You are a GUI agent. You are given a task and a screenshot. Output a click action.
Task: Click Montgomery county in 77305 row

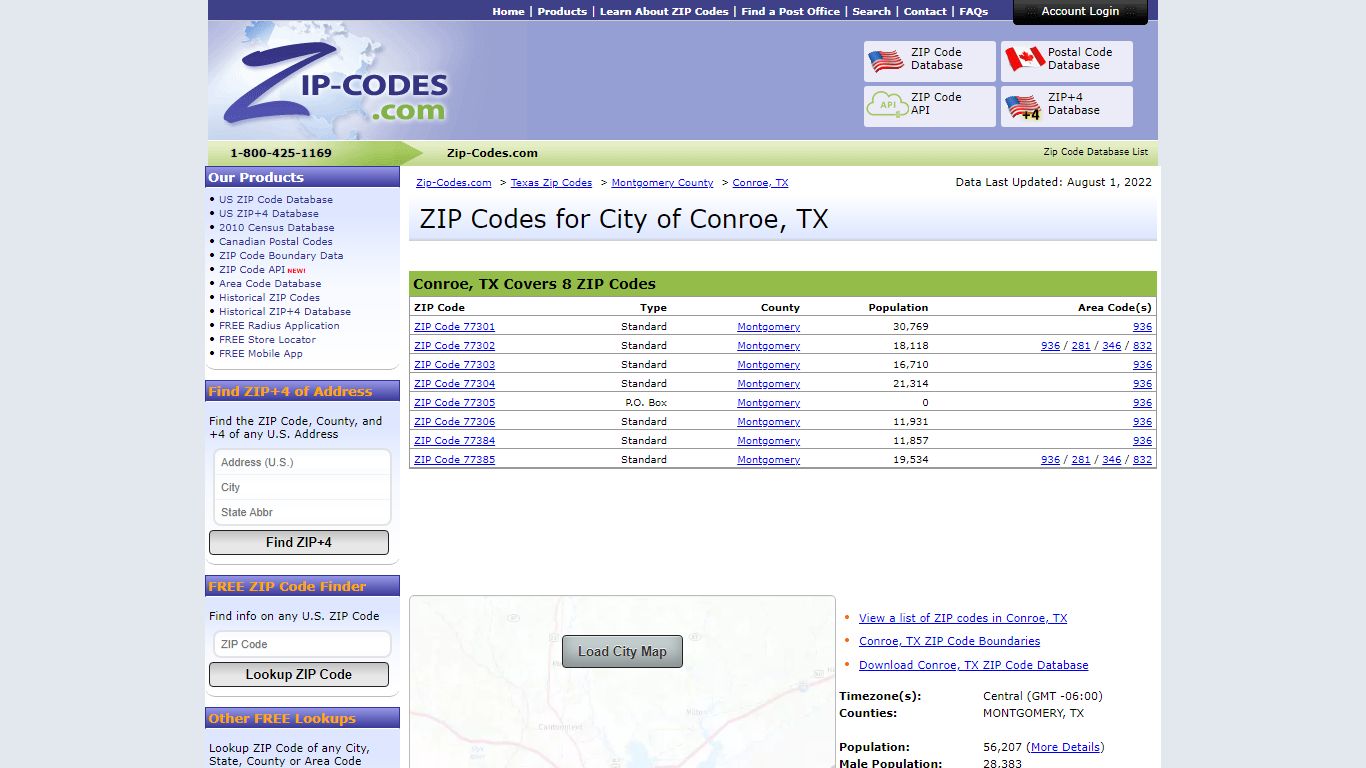[768, 403]
